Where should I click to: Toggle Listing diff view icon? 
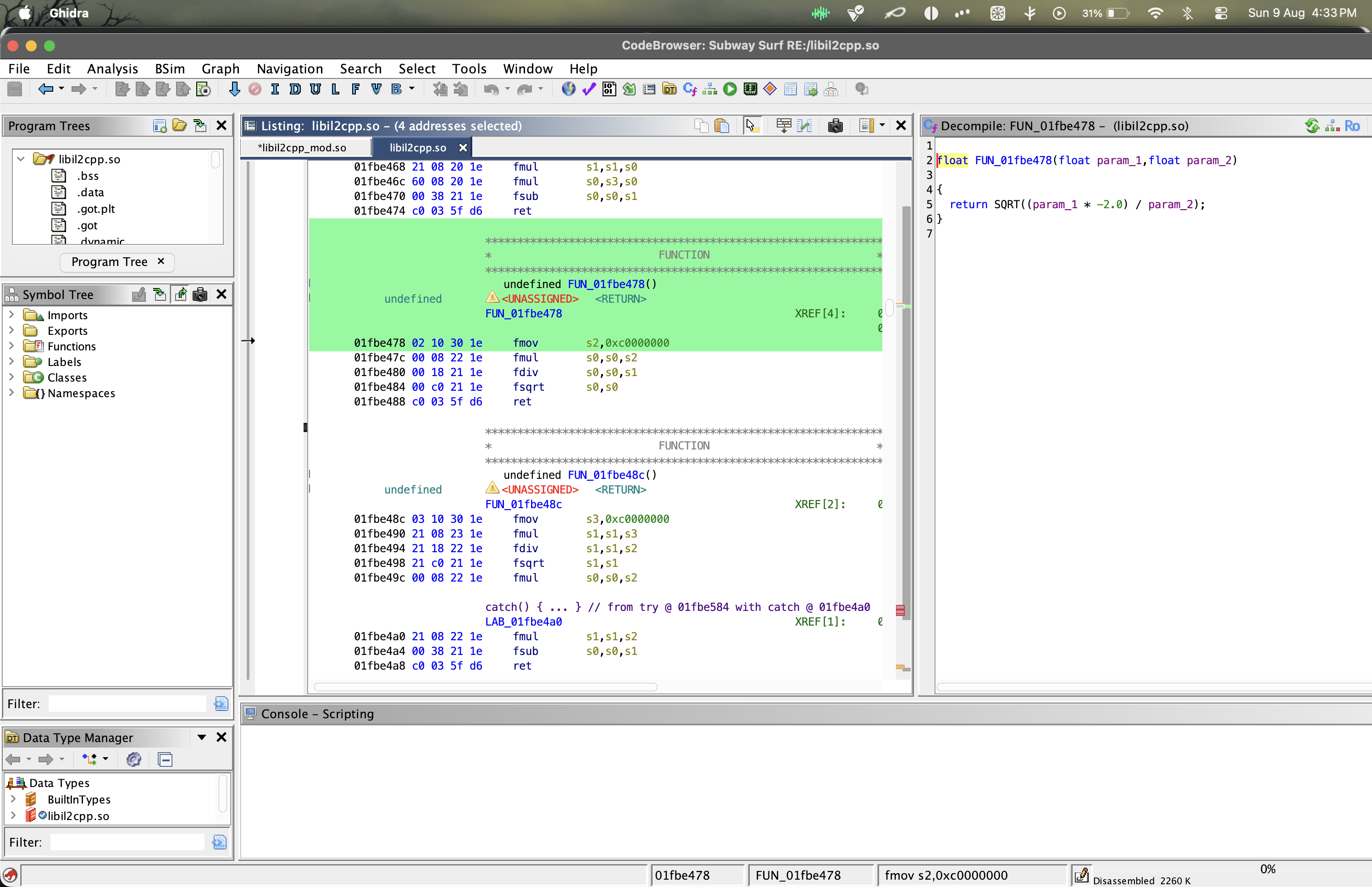tap(804, 126)
